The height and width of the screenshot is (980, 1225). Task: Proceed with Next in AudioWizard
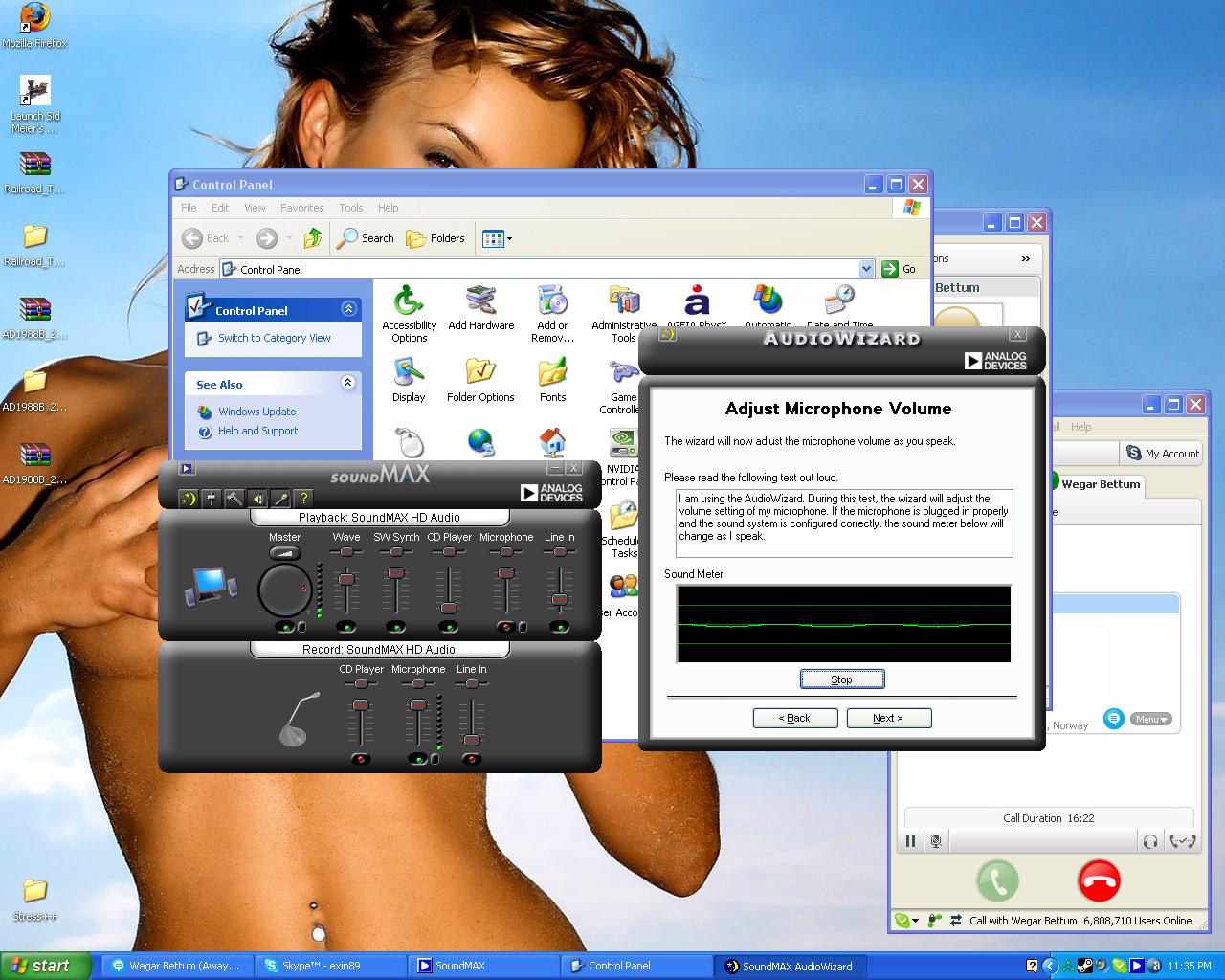pos(888,718)
